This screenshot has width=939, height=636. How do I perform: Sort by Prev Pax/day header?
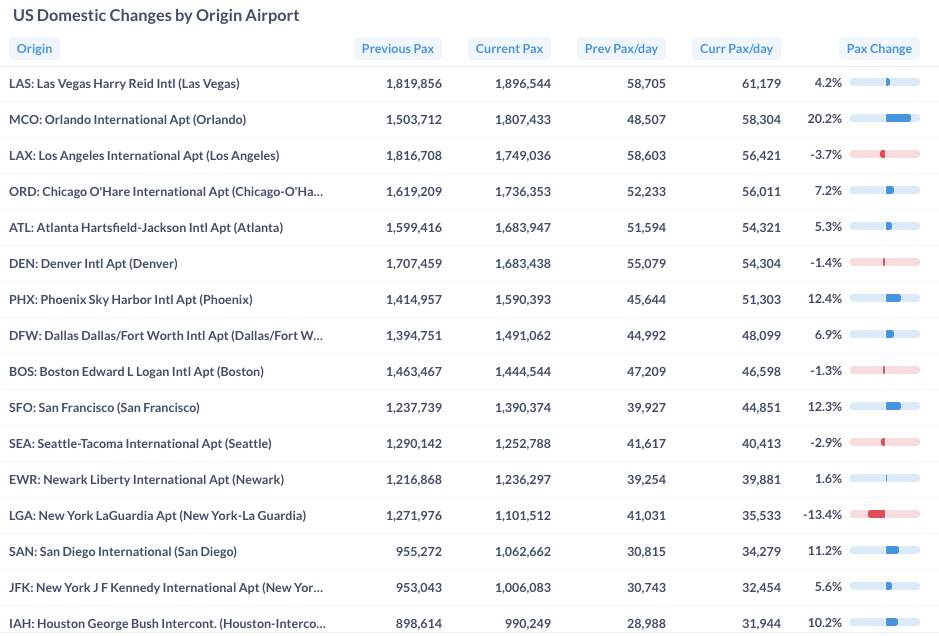[621, 48]
